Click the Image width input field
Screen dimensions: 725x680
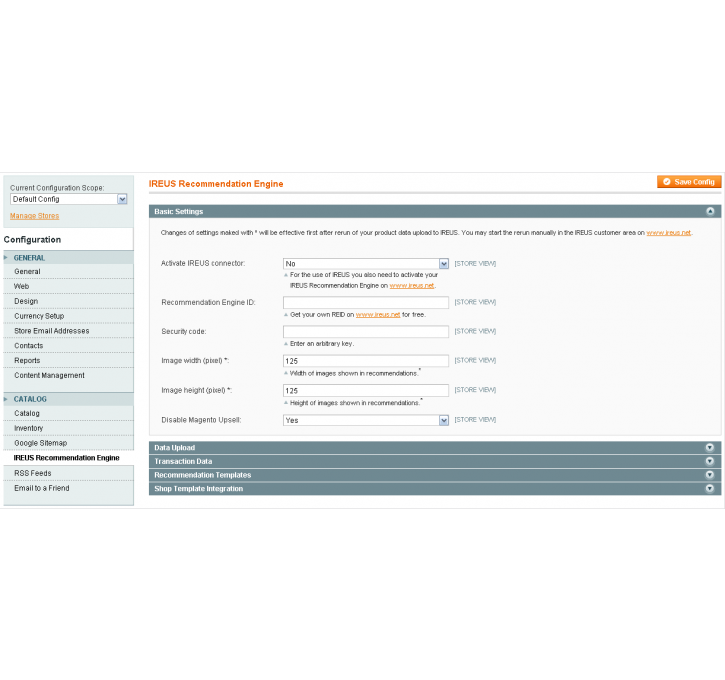(x=366, y=361)
